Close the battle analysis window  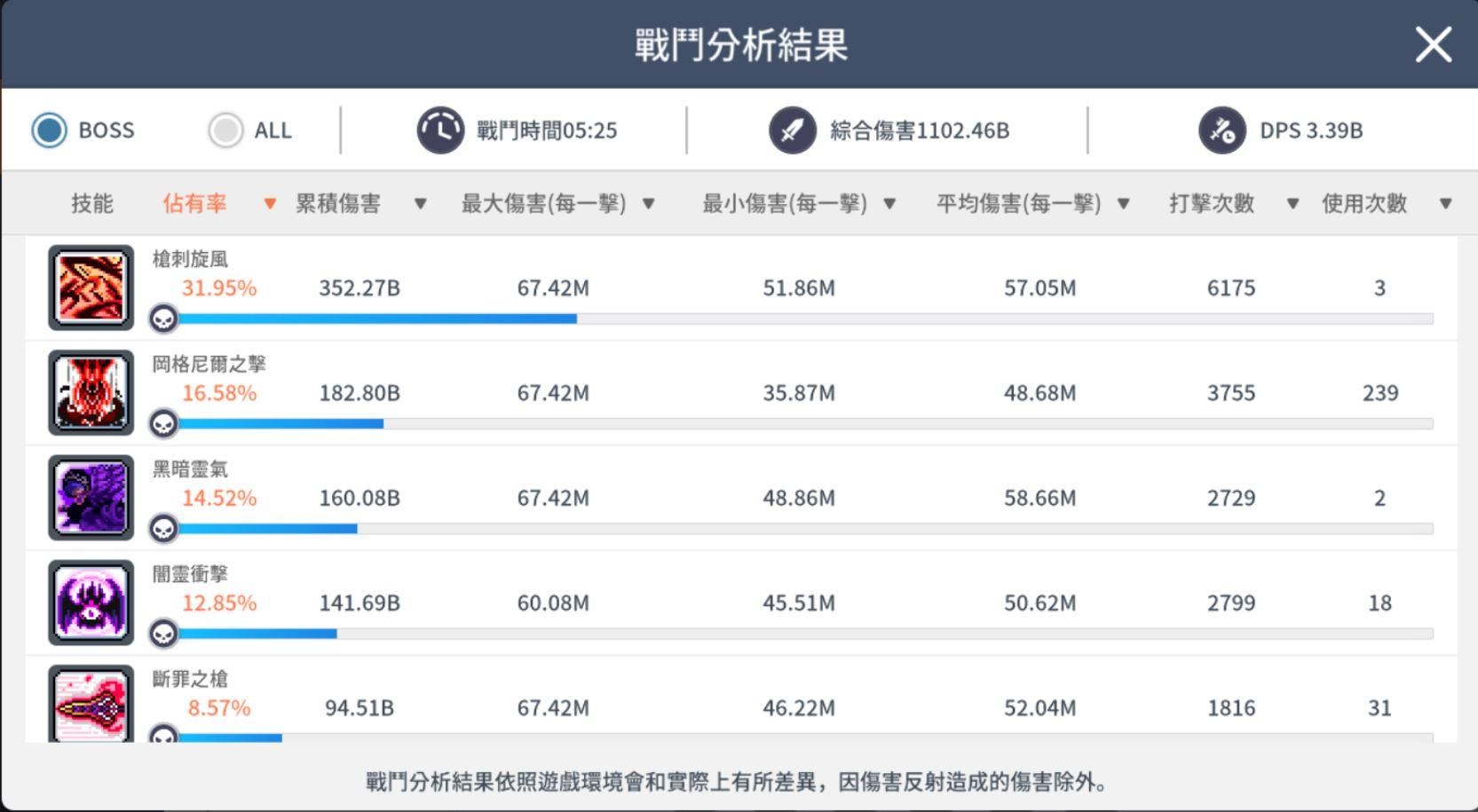coord(1433,44)
